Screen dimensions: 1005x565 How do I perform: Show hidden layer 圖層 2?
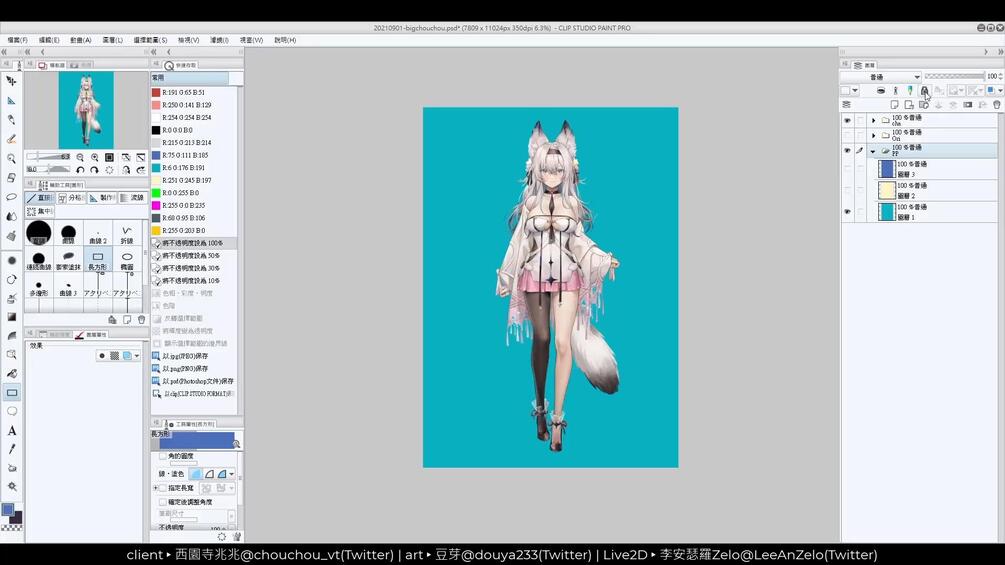tap(847, 190)
